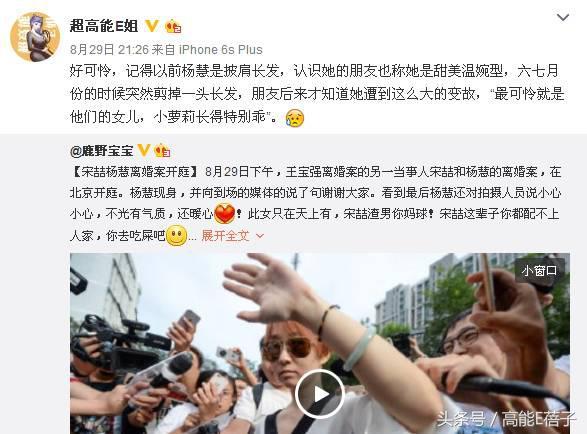
Task: Open the 超高能E姐 profile avatar
Action: point(35,37)
